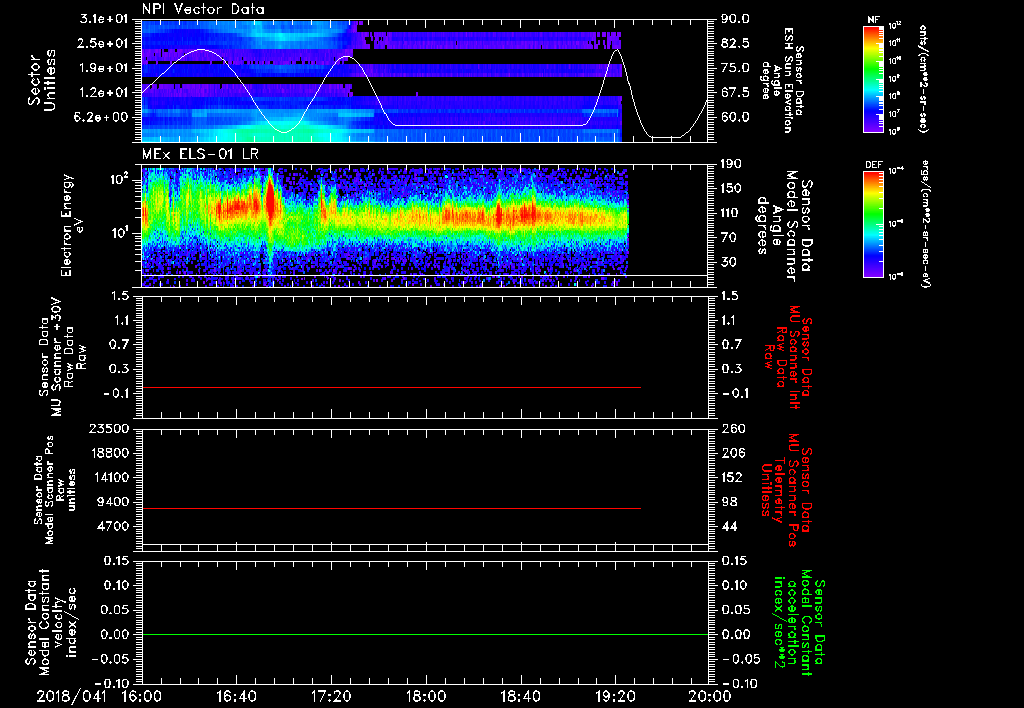This screenshot has height=708, width=1024.
Task: Click the ELS electron energy spectrogram
Action: (385, 226)
